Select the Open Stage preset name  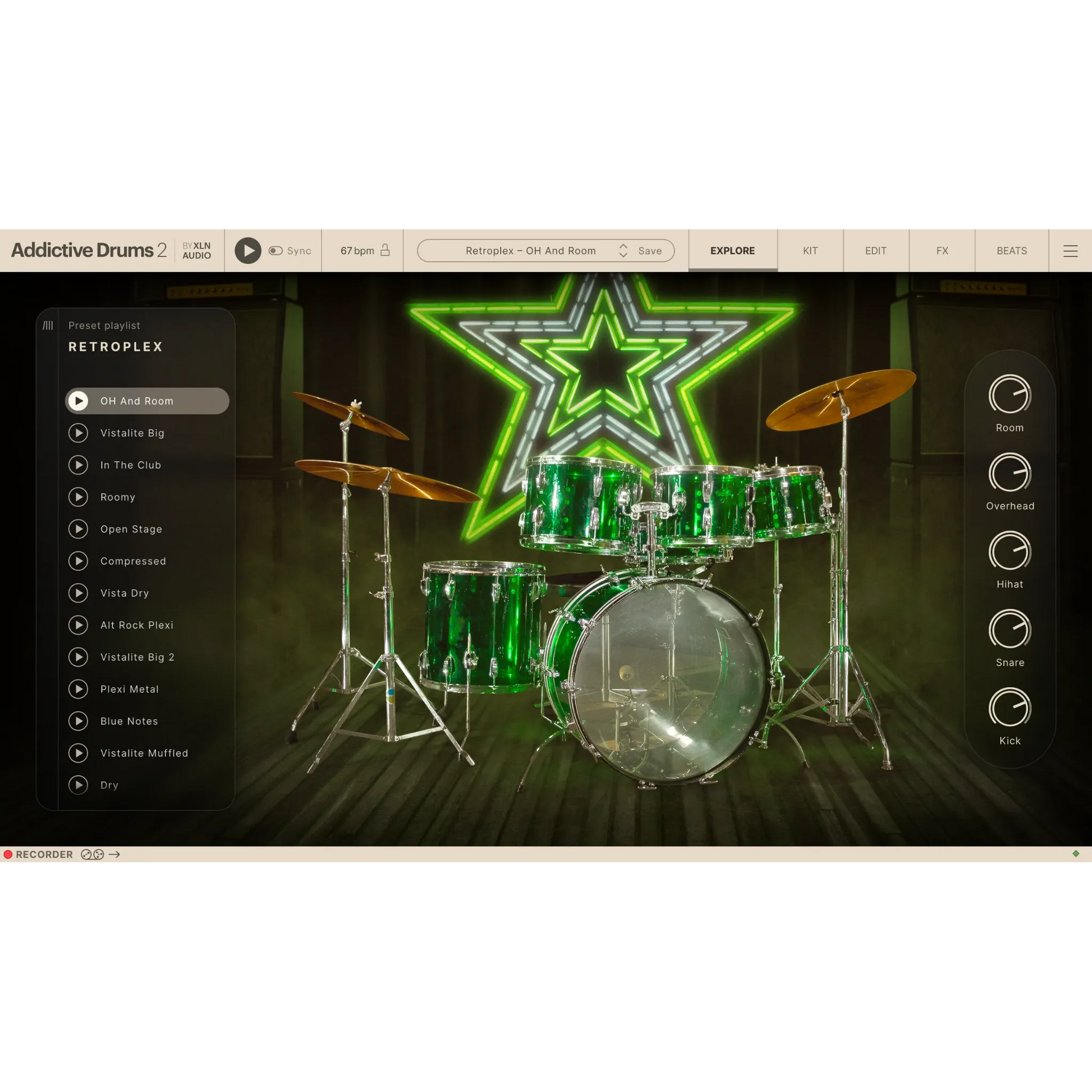(131, 529)
